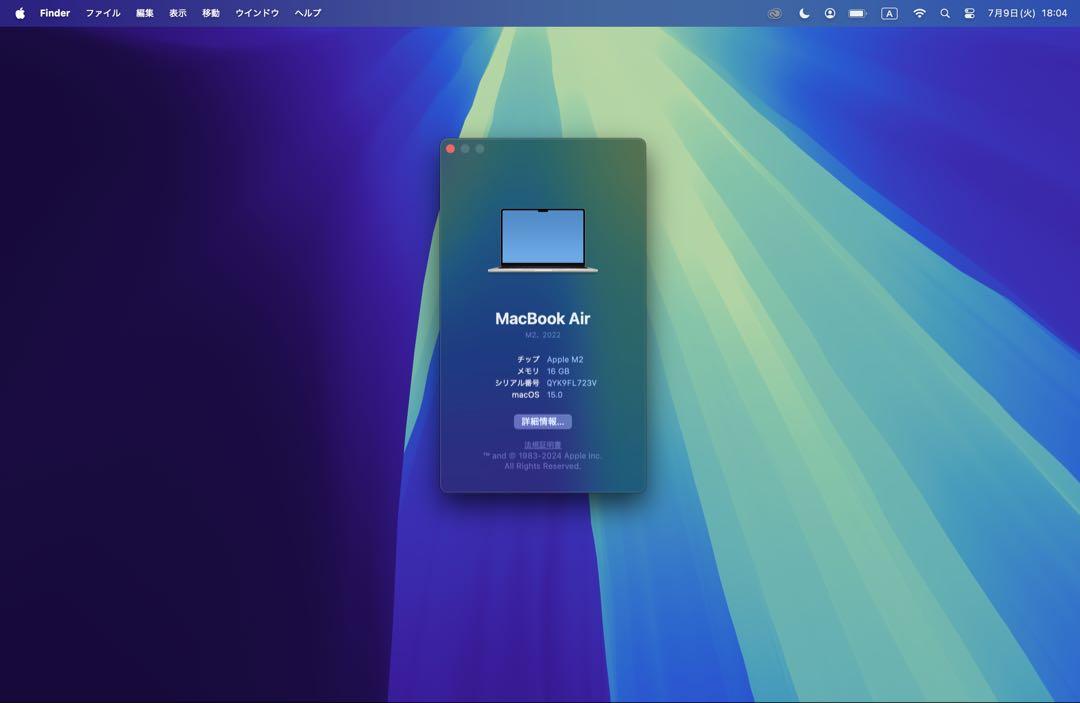Open the 法規証明書 link
The height and width of the screenshot is (703, 1080).
543,445
